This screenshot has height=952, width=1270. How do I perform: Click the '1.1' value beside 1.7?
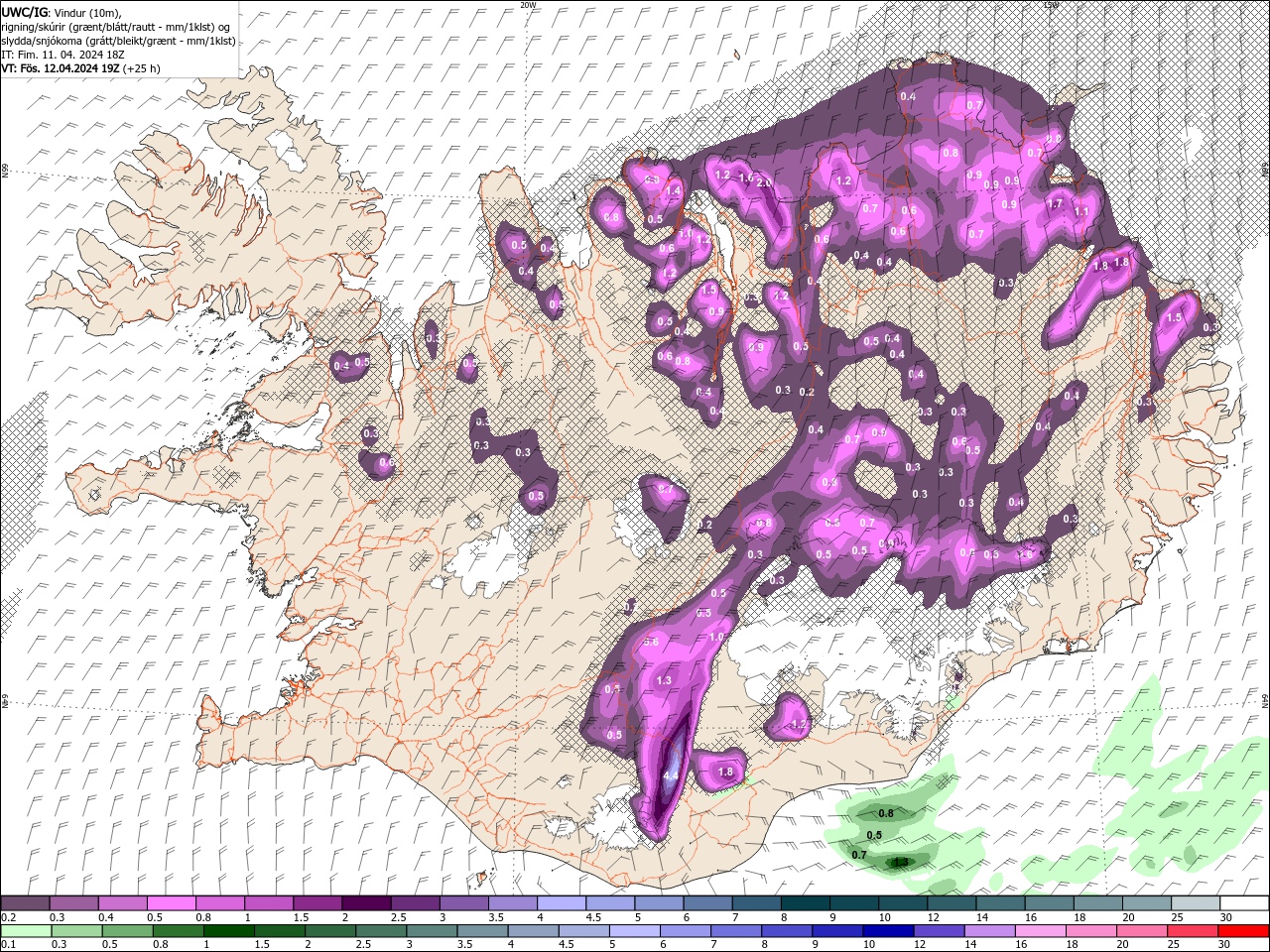click(1081, 211)
